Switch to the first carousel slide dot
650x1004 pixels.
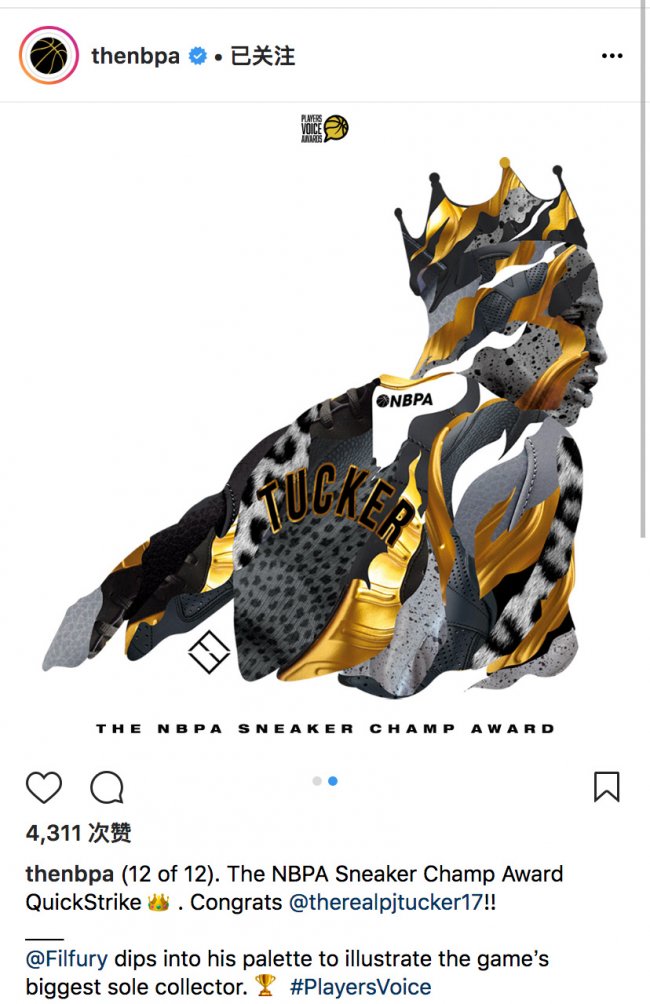(316, 781)
